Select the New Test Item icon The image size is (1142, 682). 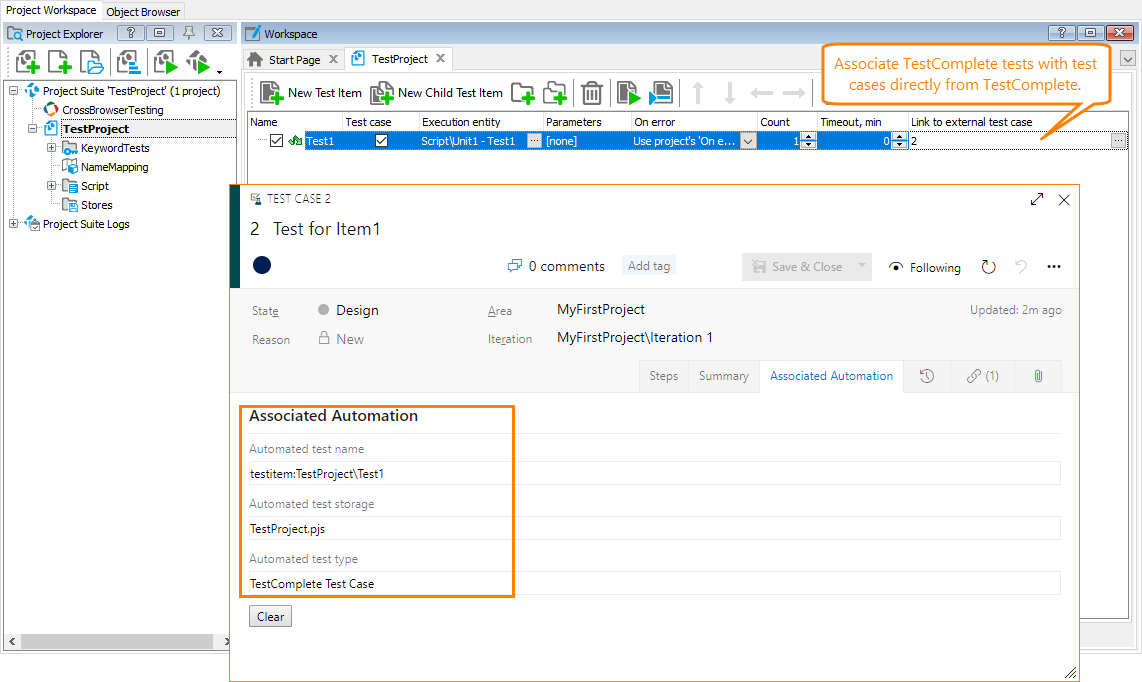(x=271, y=93)
